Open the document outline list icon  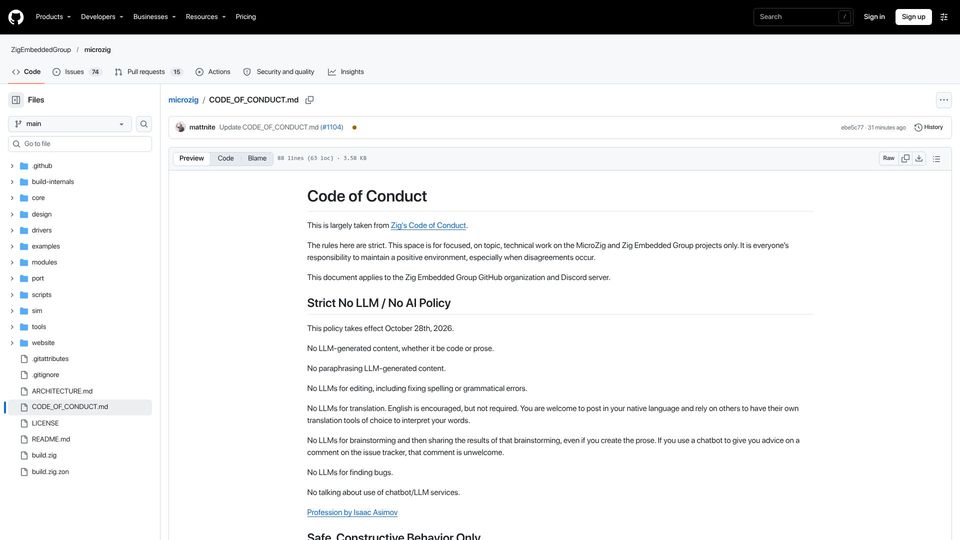[936, 159]
